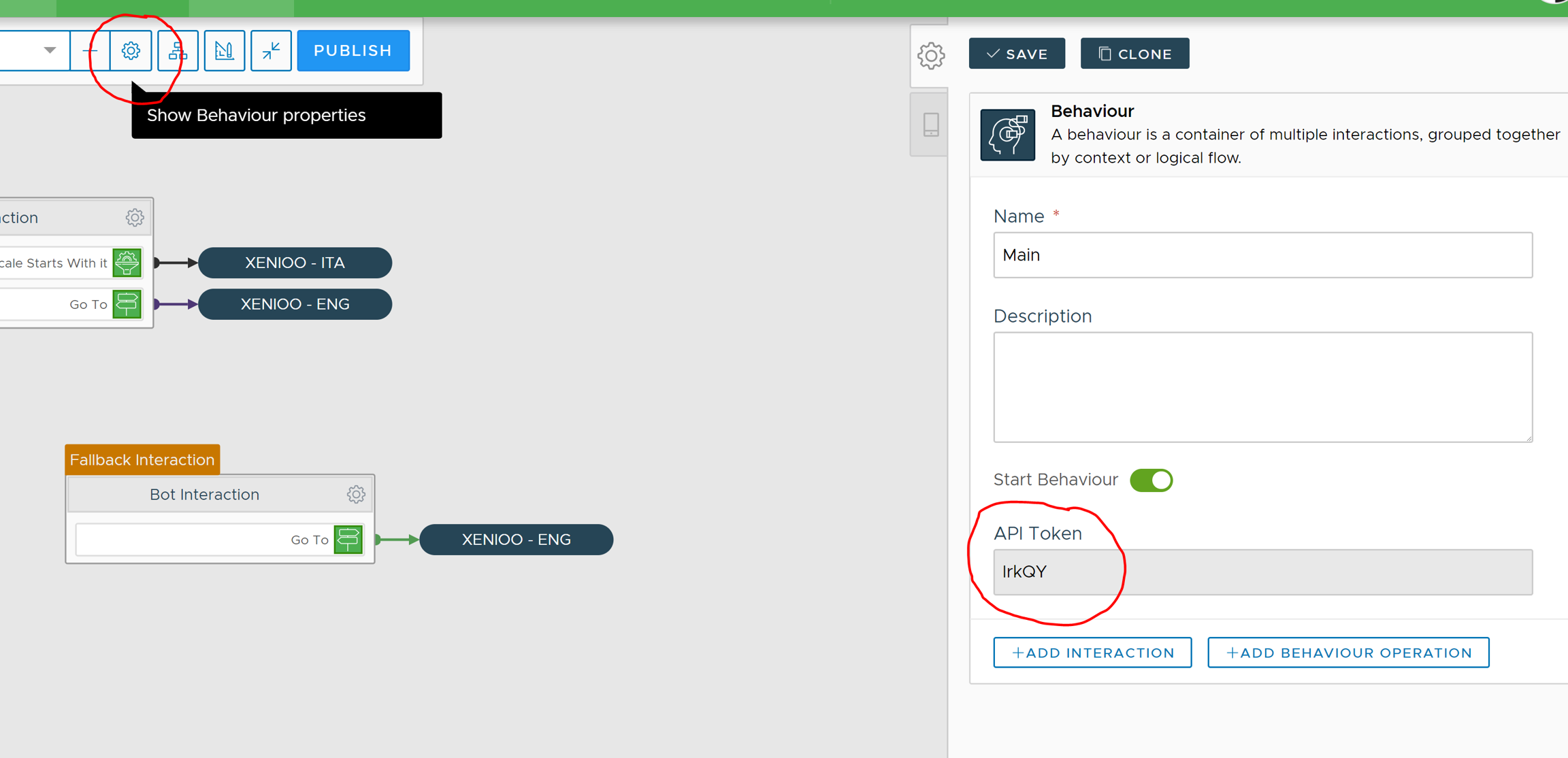Screen dimensions: 1568x758
Task: Click the green Locale Starts With condition icon
Action: (x=127, y=263)
